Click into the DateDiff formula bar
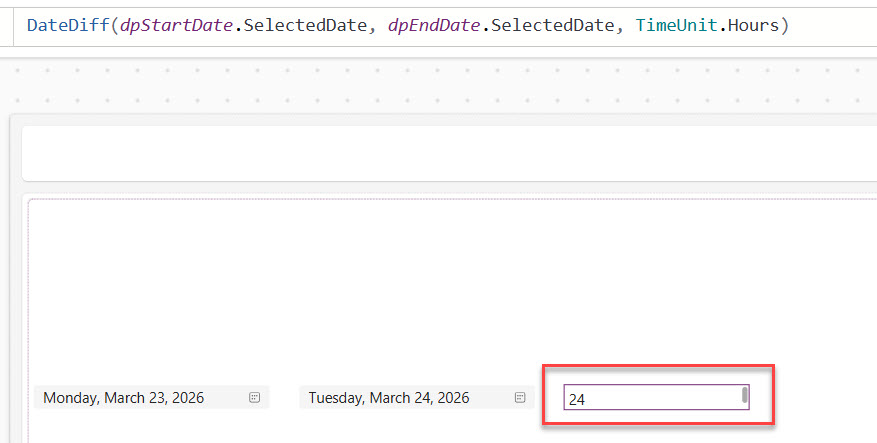Screen dimensions: 877x443 click(x=445, y=26)
